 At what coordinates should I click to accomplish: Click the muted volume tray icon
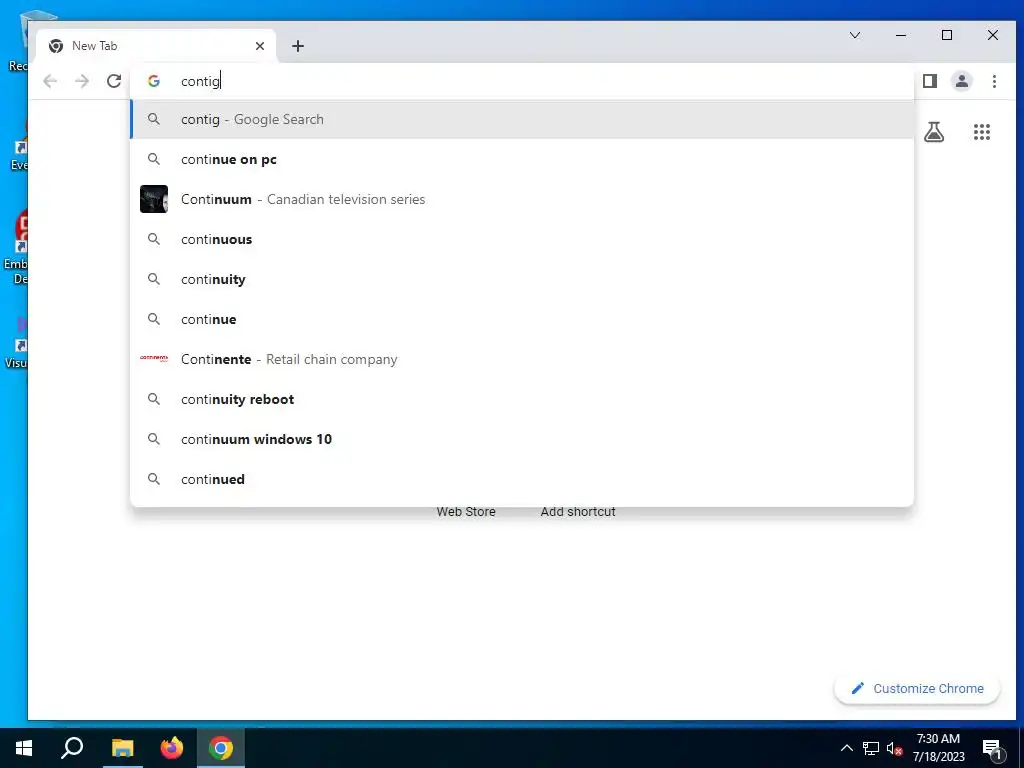[894, 748]
